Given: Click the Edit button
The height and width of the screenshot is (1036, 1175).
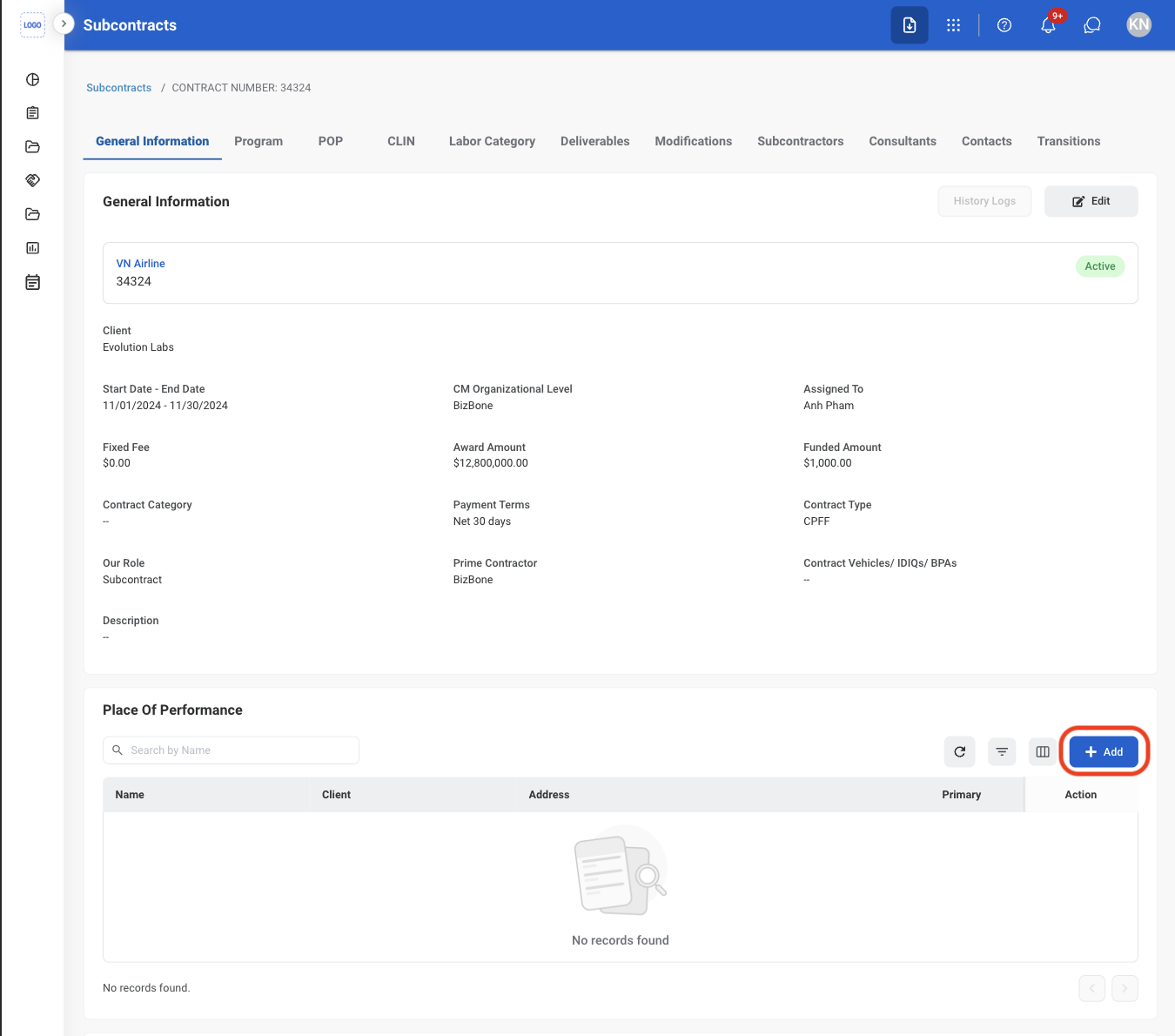Looking at the screenshot, I should (1091, 201).
